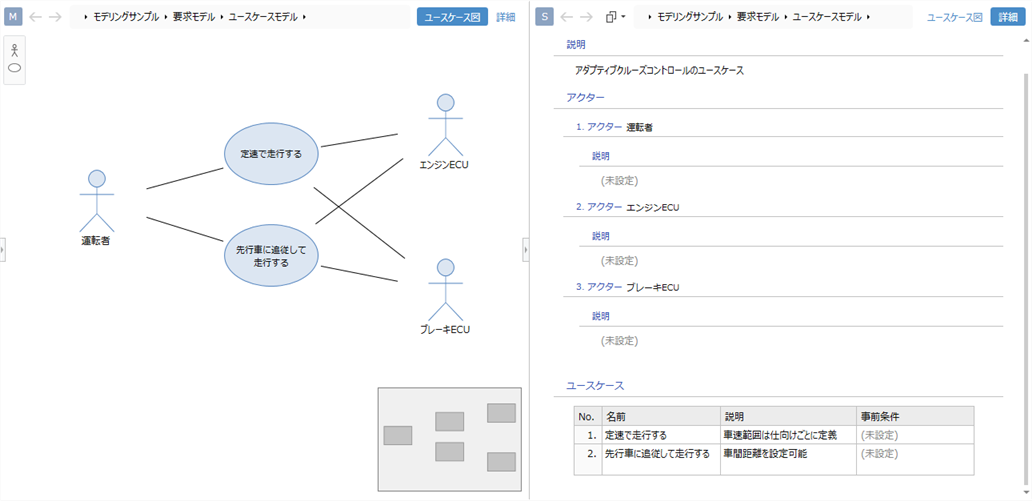Viewport: 1032px width, 501px height.
Task: Click the forward arrow in the right pane
Action: coord(586,17)
